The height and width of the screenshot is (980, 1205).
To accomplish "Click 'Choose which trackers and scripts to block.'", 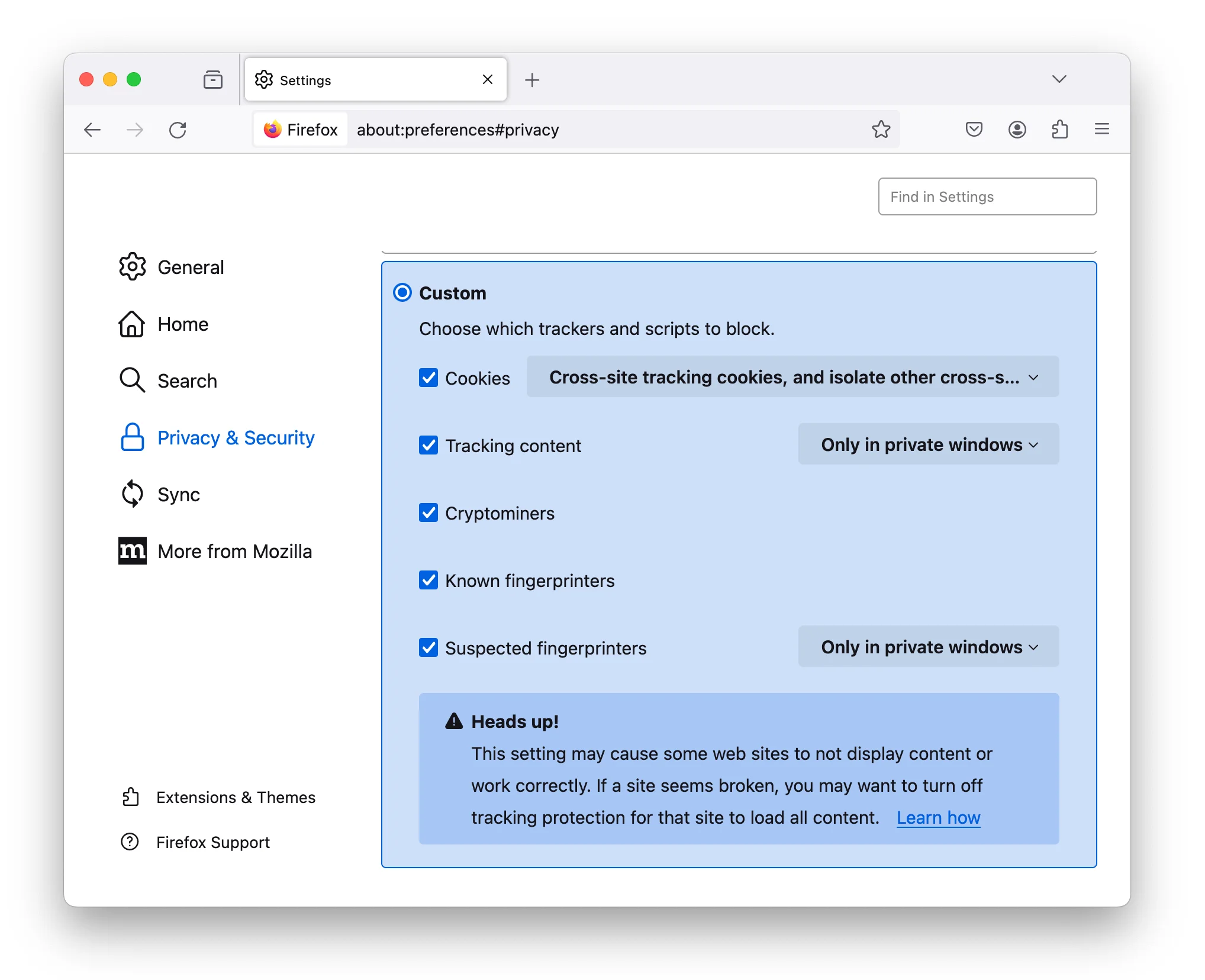I will click(597, 328).
